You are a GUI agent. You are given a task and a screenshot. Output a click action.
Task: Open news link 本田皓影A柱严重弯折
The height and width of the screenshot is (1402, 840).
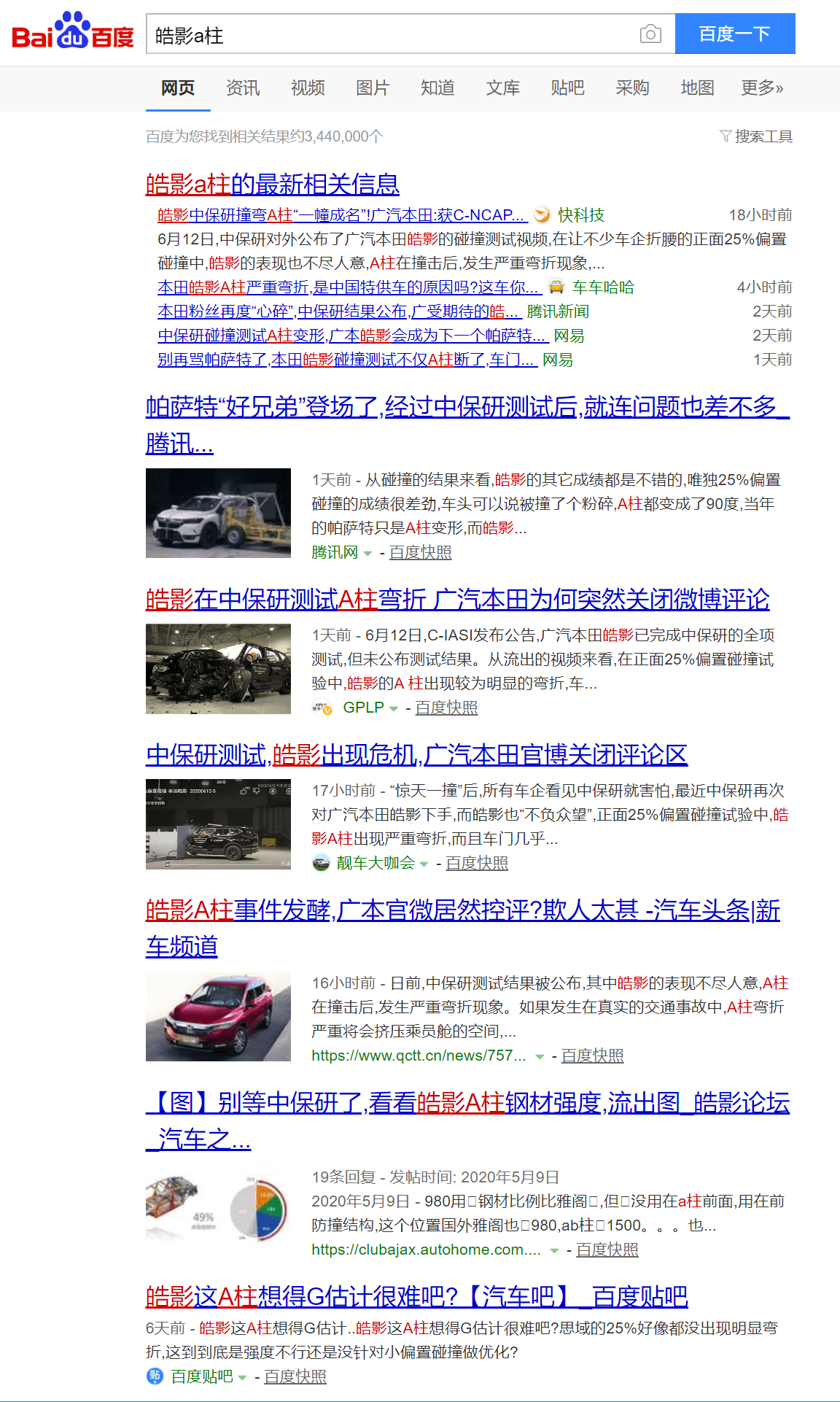350,287
